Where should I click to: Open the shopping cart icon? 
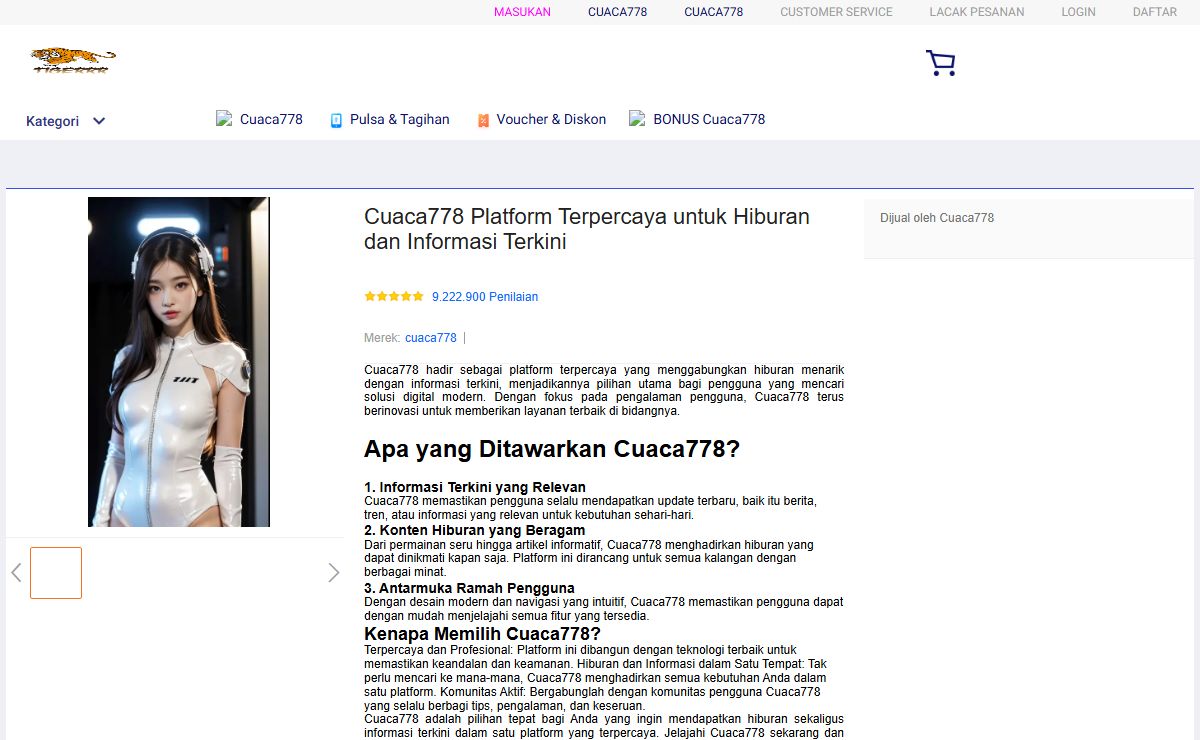(940, 64)
